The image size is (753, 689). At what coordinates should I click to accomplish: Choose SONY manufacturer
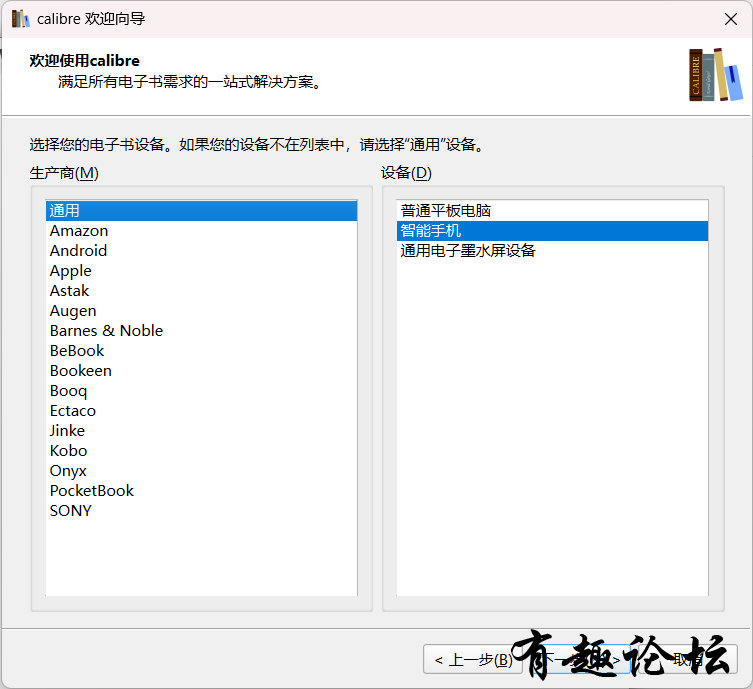[x=201, y=511]
